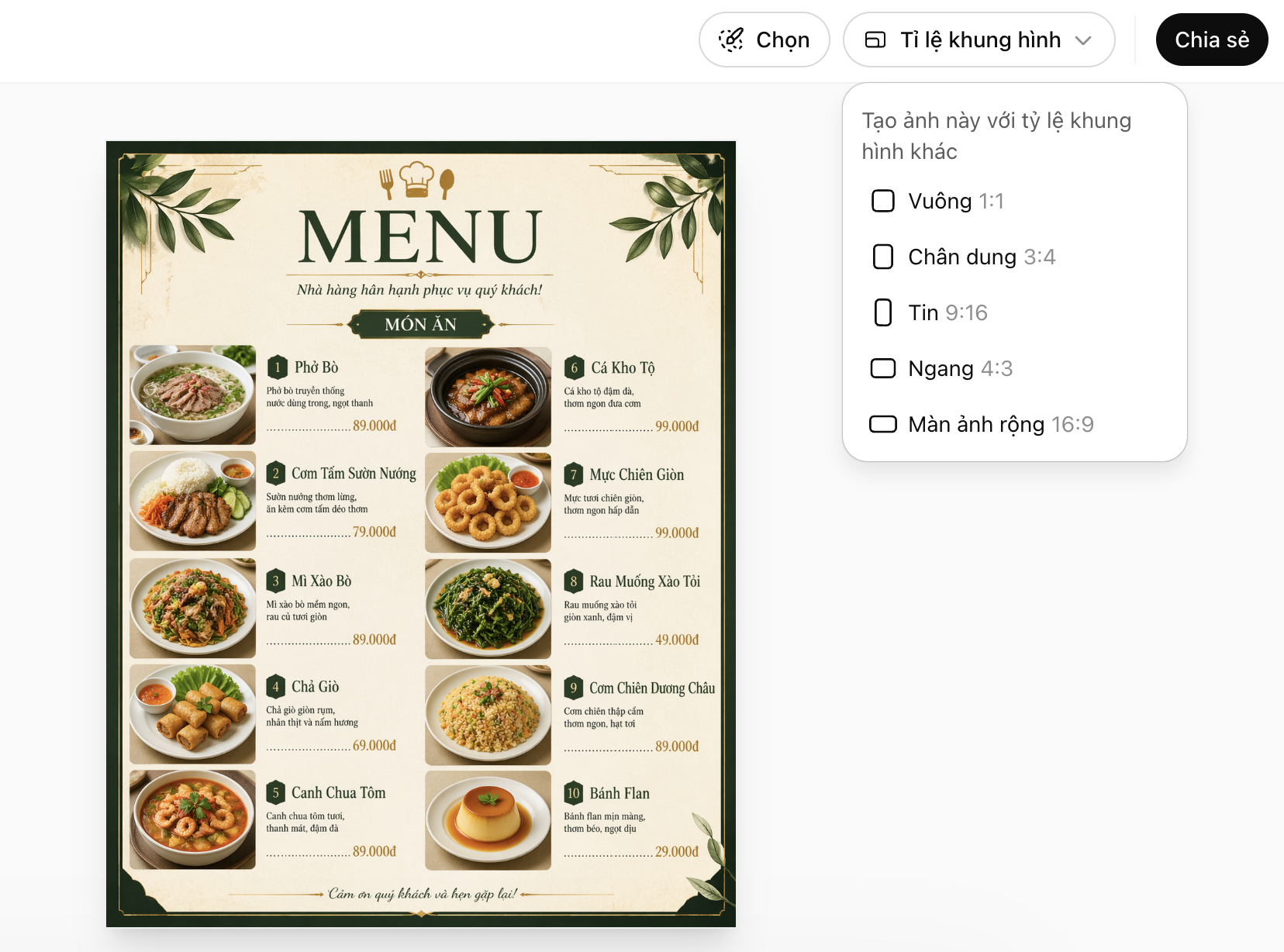Click the landscape 4:3 shape icon
The image size is (1284, 952).
point(883,368)
